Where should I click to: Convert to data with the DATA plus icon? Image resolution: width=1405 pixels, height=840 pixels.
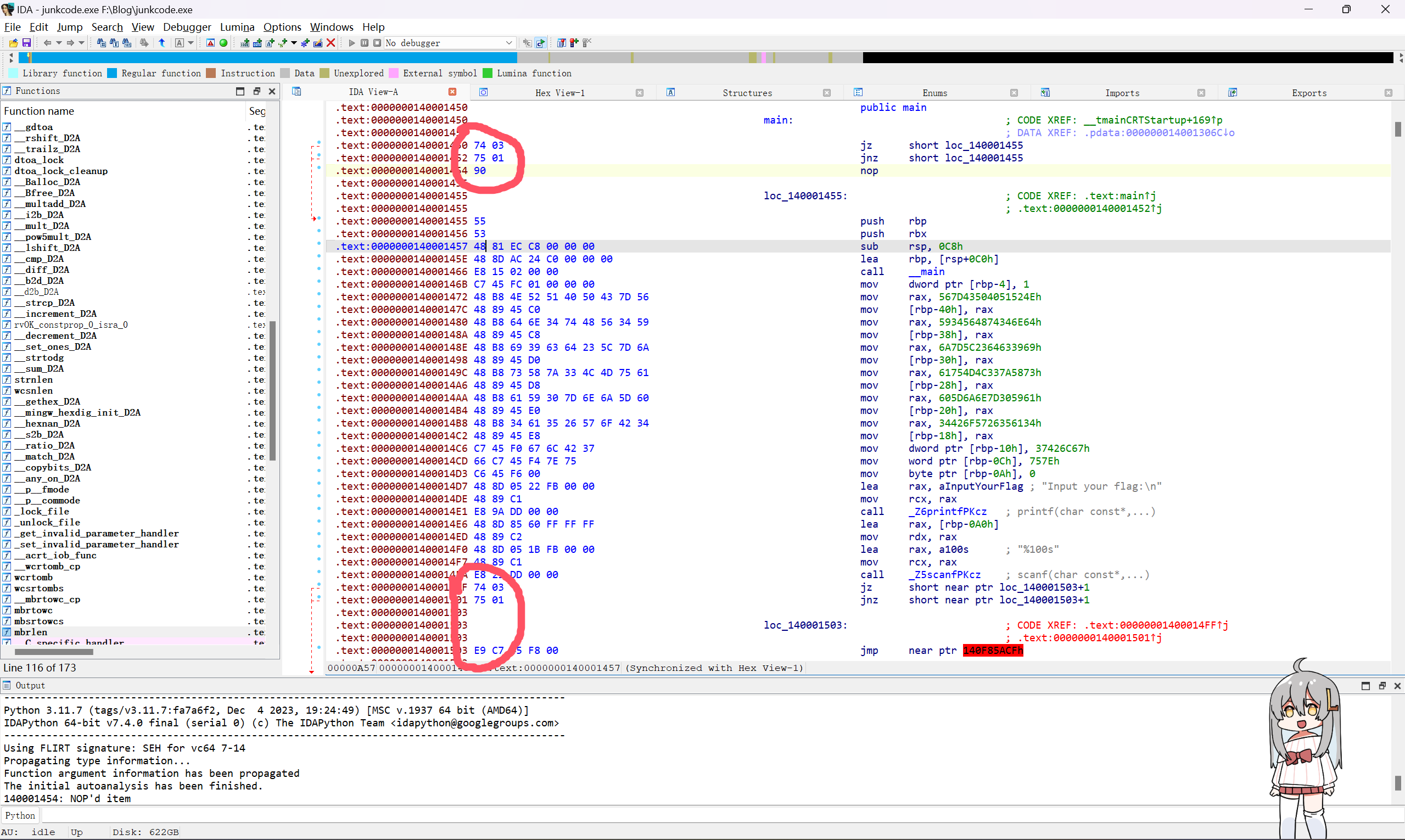258,43
